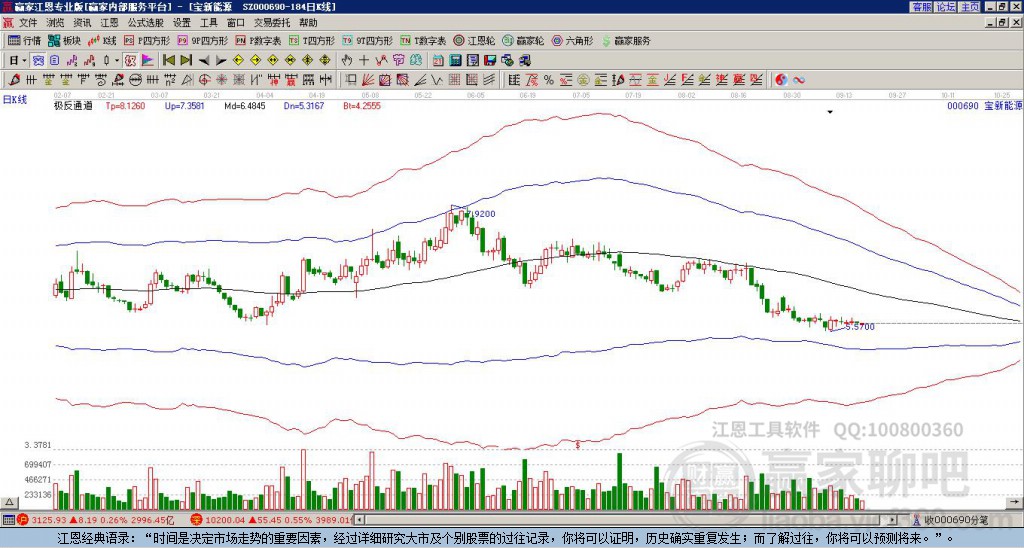Open the 六角形 tool

[x=573, y=40]
